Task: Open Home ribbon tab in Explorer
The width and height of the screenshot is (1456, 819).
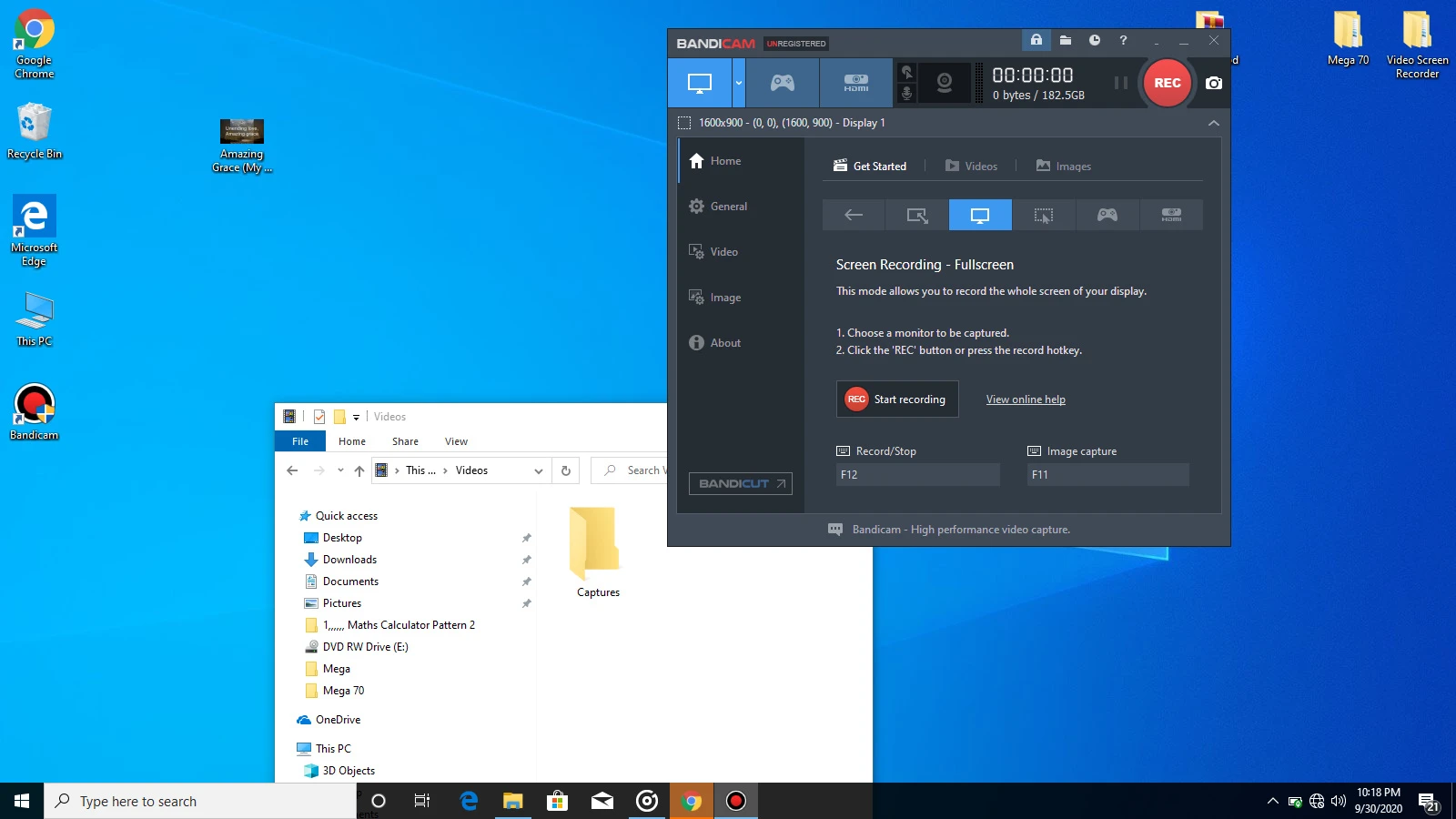Action: coord(352,441)
